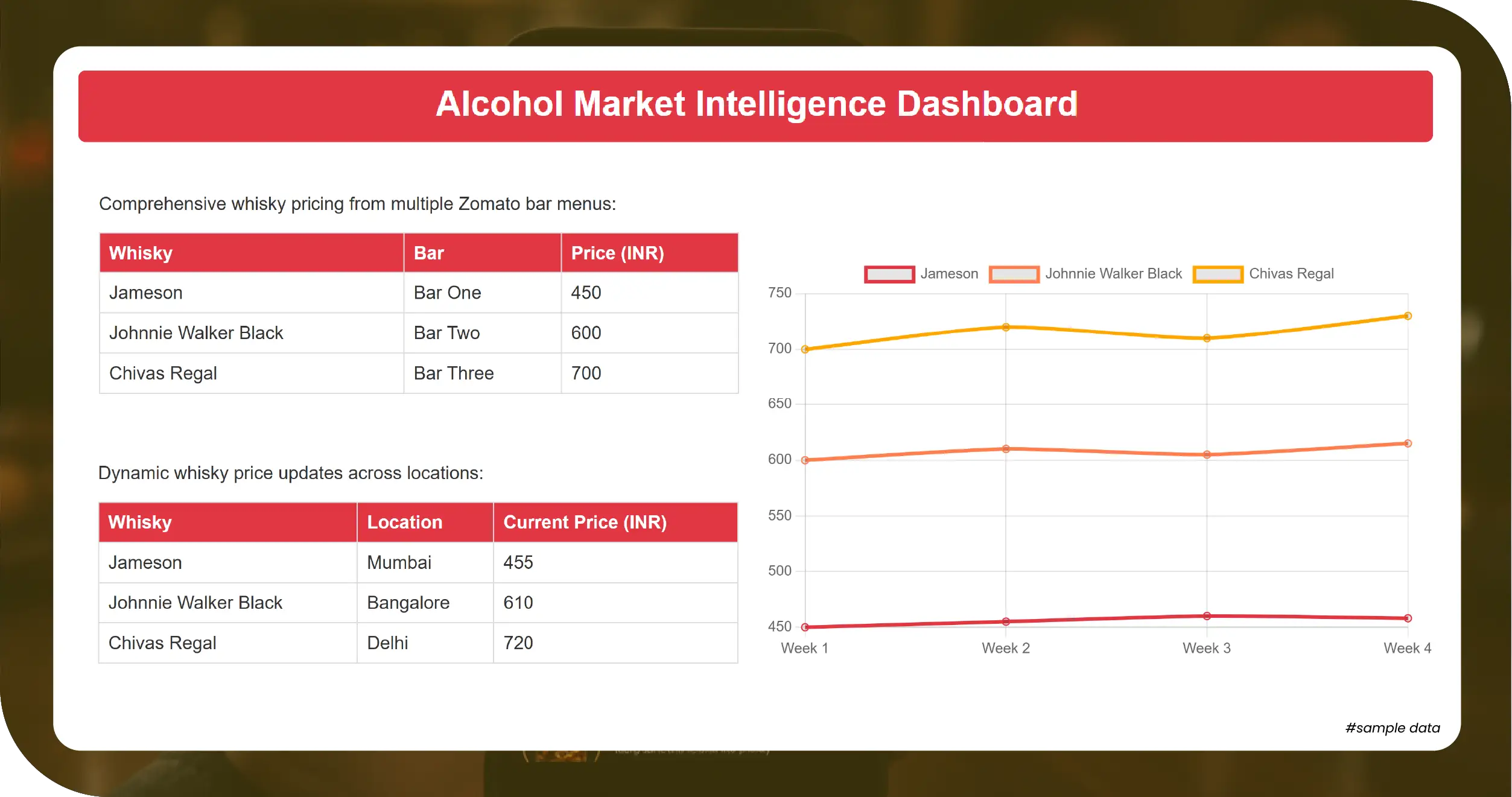Toggle Johnnie Walker Black legend box

(1014, 274)
